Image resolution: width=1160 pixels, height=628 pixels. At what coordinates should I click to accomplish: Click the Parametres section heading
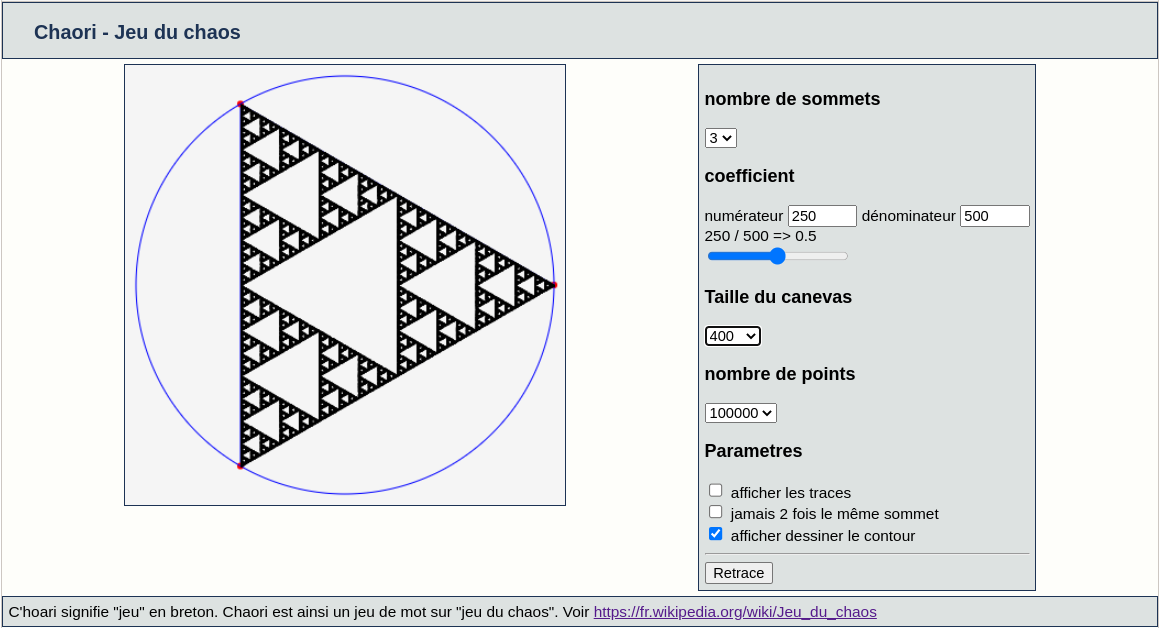[x=753, y=451]
